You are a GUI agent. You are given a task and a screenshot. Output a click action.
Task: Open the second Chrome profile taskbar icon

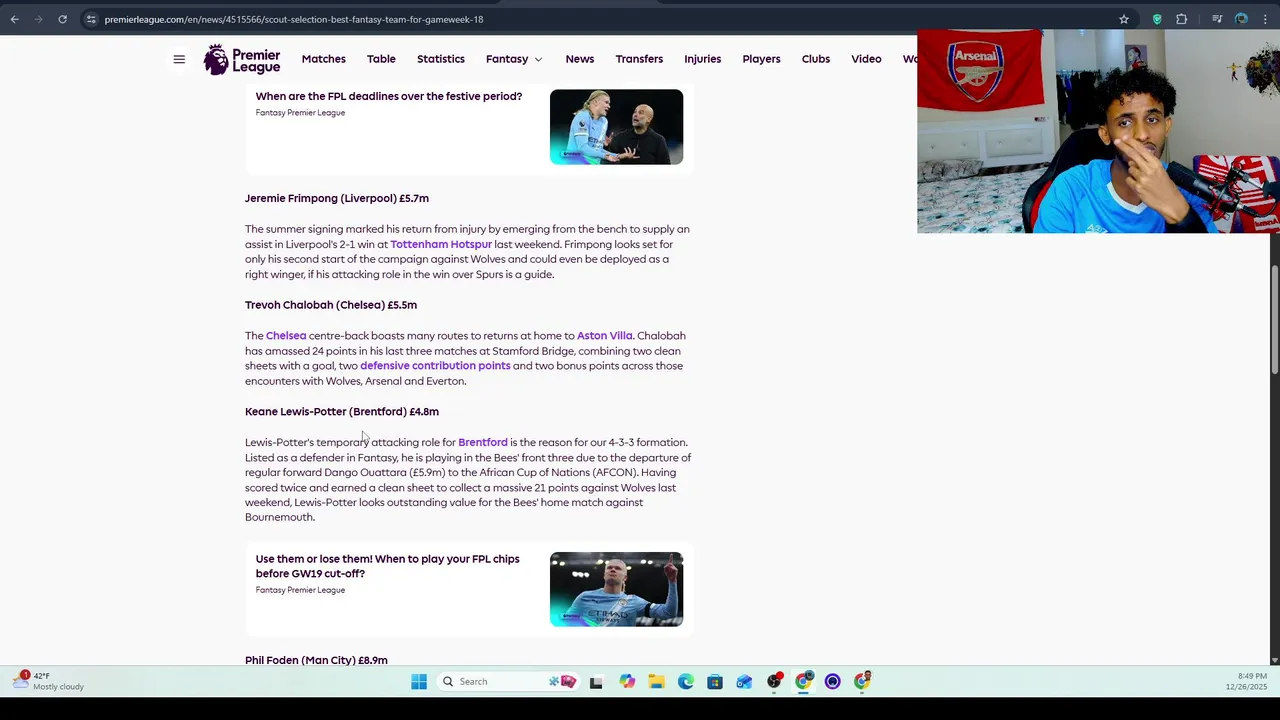pos(862,682)
